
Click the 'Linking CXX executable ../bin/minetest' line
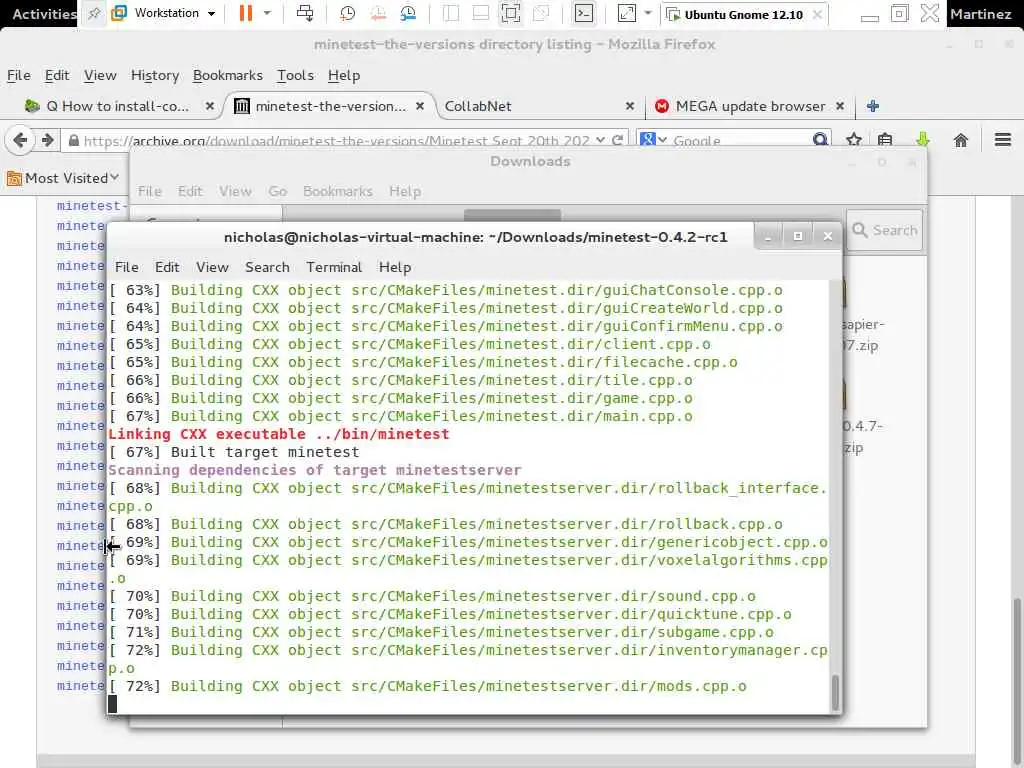[x=278, y=434]
